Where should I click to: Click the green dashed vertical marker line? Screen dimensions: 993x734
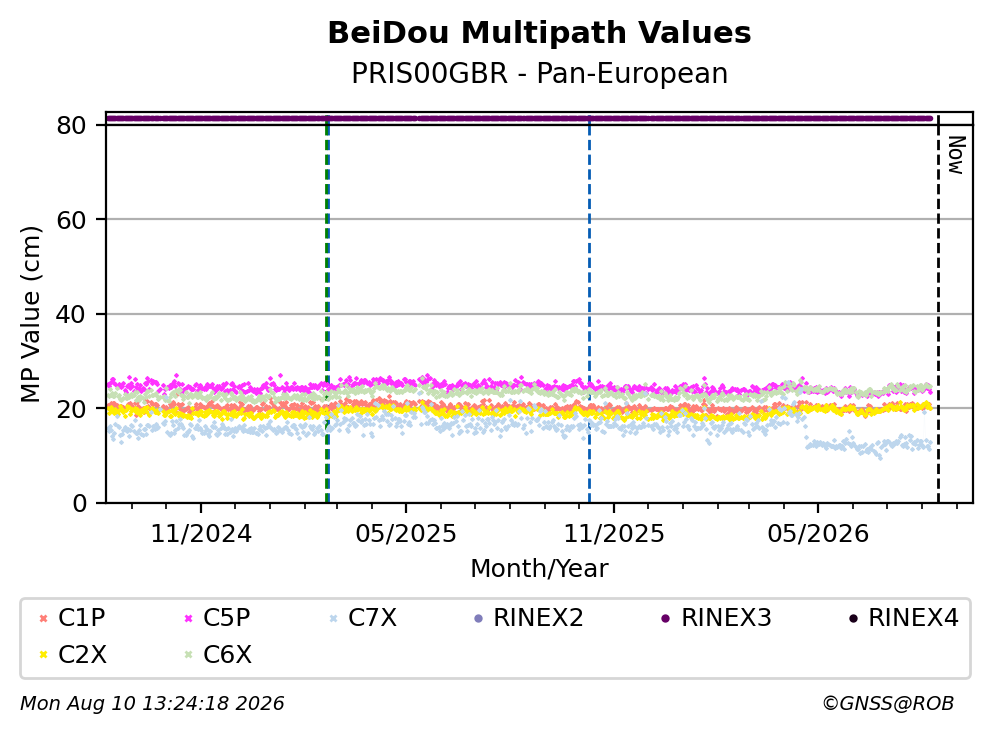[326, 309]
